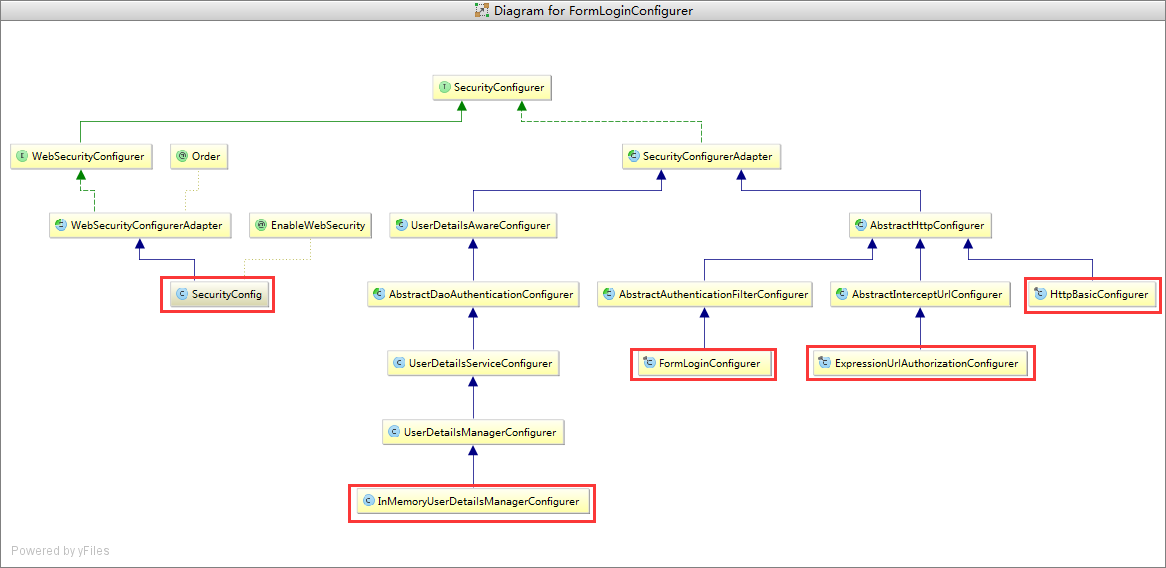Select the ExpressionUrlAuthorizationConfigurer node label
The height and width of the screenshot is (568, 1166).
(x=926, y=364)
